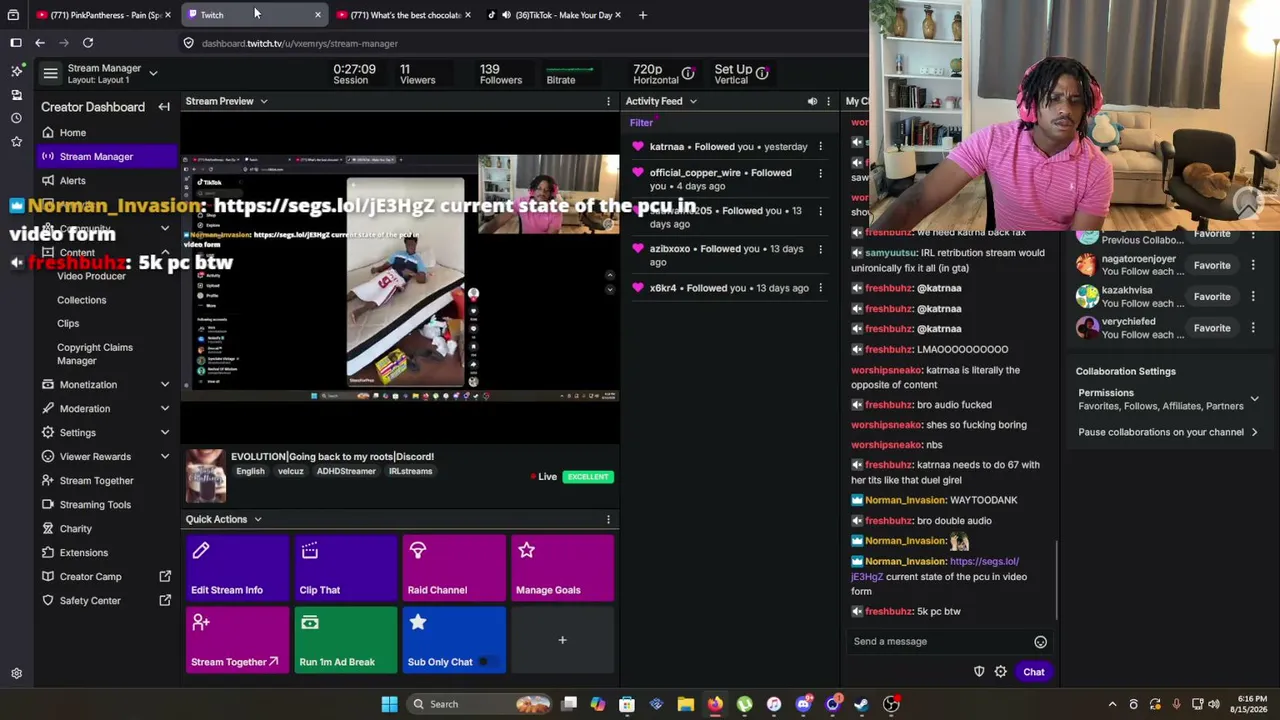The width and height of the screenshot is (1280, 720).
Task: Click the Bitrate health graph
Action: pyautogui.click(x=569, y=69)
